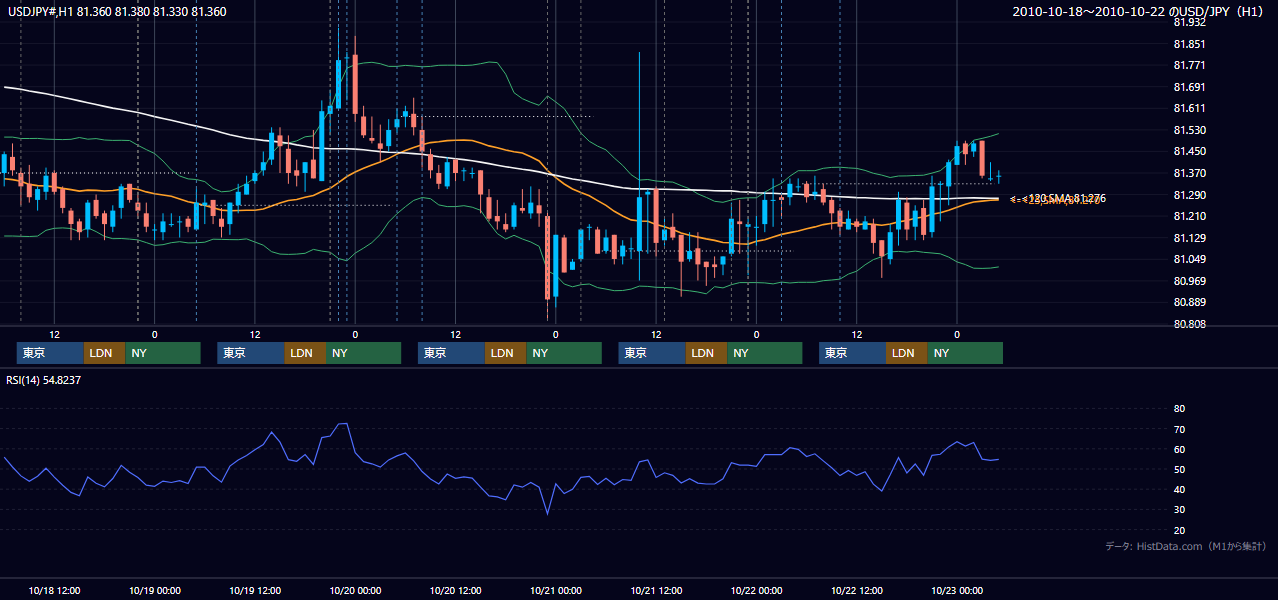Open the HistData.com data credit text
The image size is (1278, 600).
coord(1185,546)
